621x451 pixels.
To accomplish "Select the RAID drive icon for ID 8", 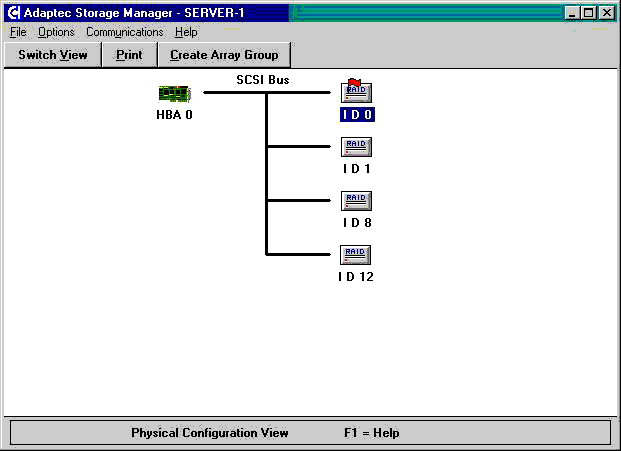I will [x=356, y=201].
